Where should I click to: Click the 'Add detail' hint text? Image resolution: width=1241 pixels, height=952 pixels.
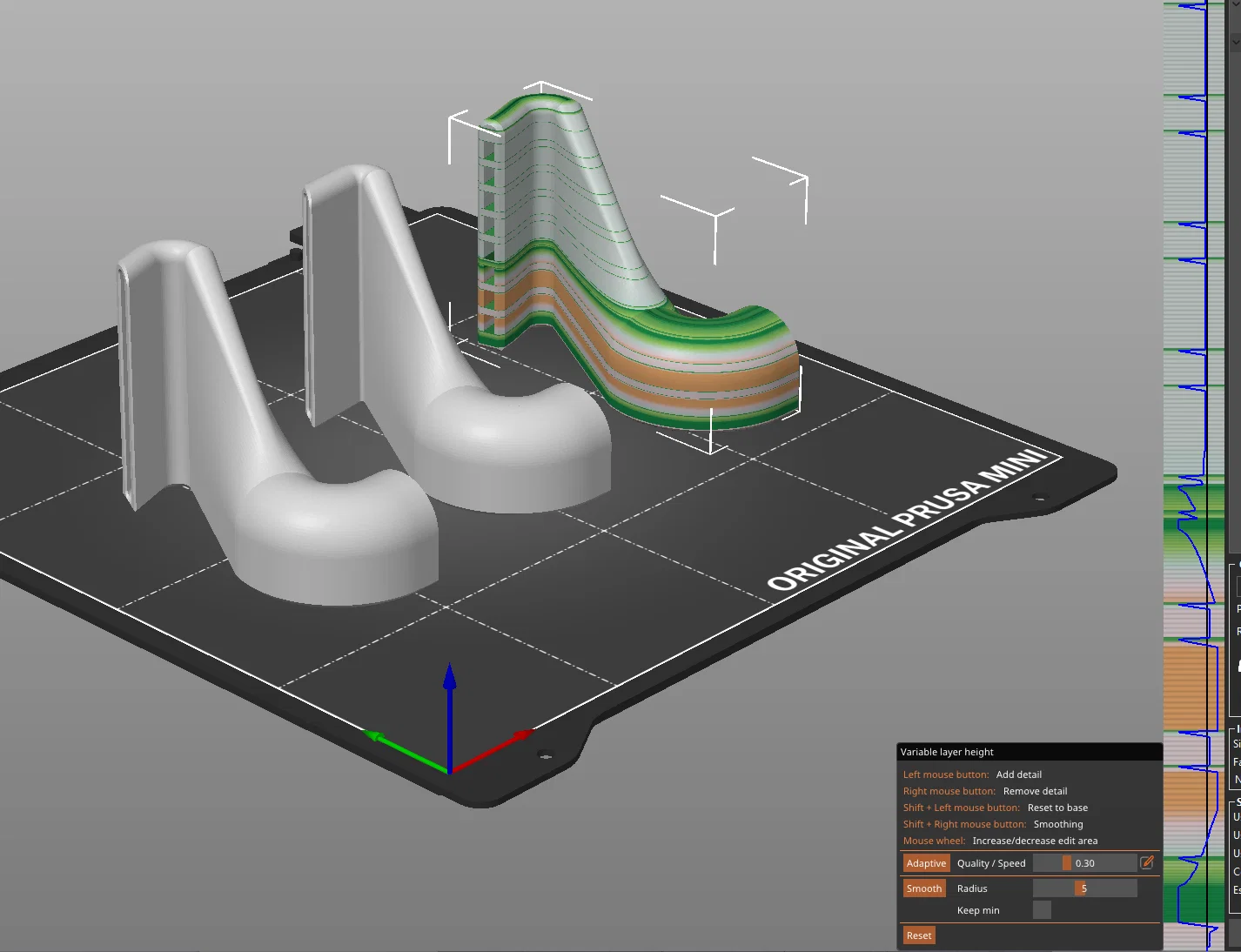[x=1019, y=774]
